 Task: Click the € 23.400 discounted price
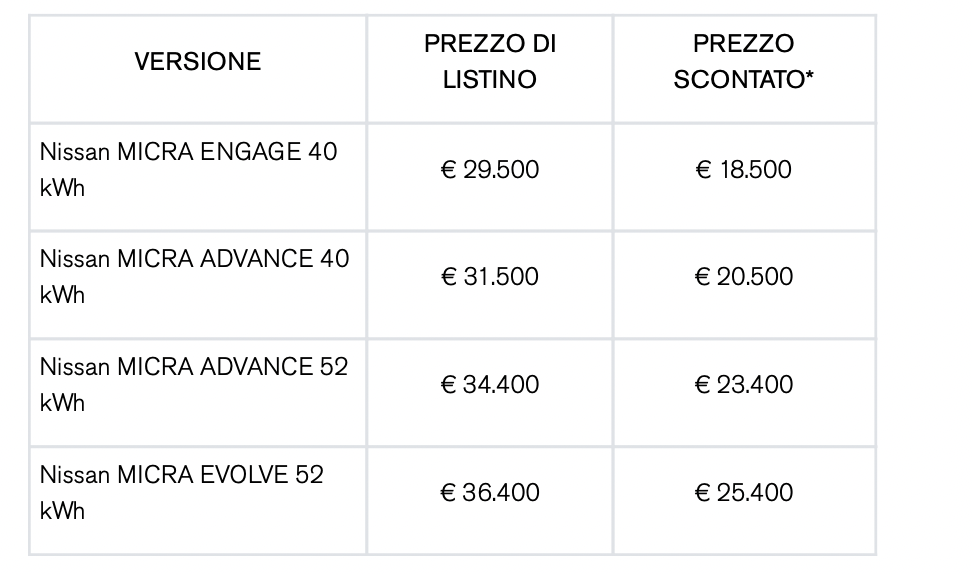point(743,385)
